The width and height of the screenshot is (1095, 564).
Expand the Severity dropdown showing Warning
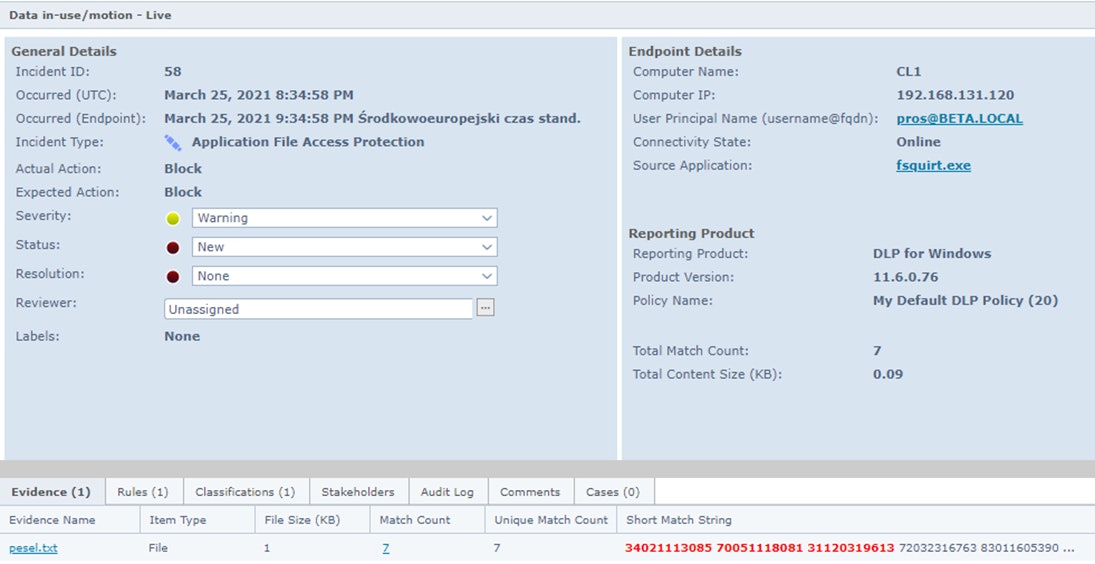tap(487, 218)
